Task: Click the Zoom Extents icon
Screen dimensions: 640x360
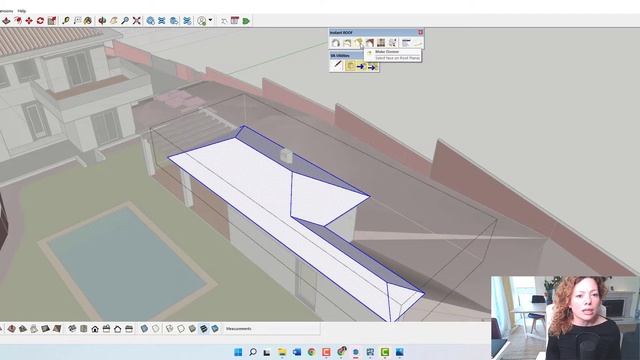Action: (x=136, y=20)
